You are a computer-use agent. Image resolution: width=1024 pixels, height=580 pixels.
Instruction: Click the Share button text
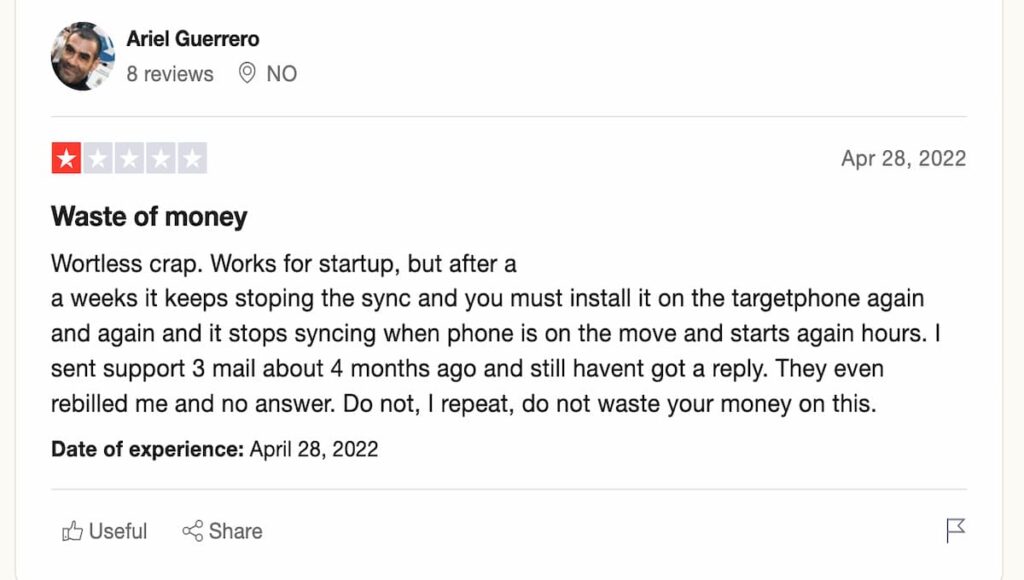point(235,531)
